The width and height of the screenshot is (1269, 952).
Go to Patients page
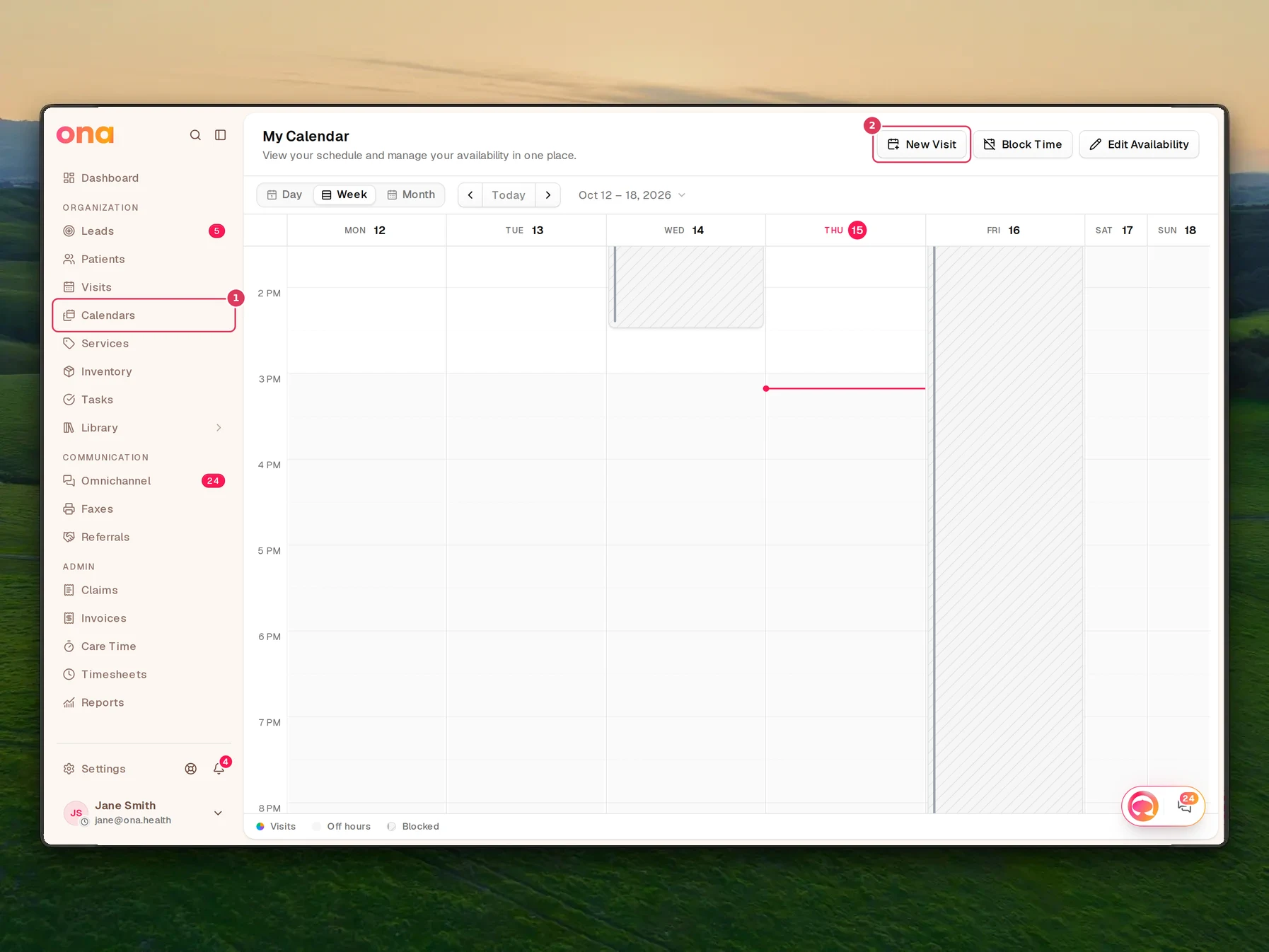tap(144, 259)
